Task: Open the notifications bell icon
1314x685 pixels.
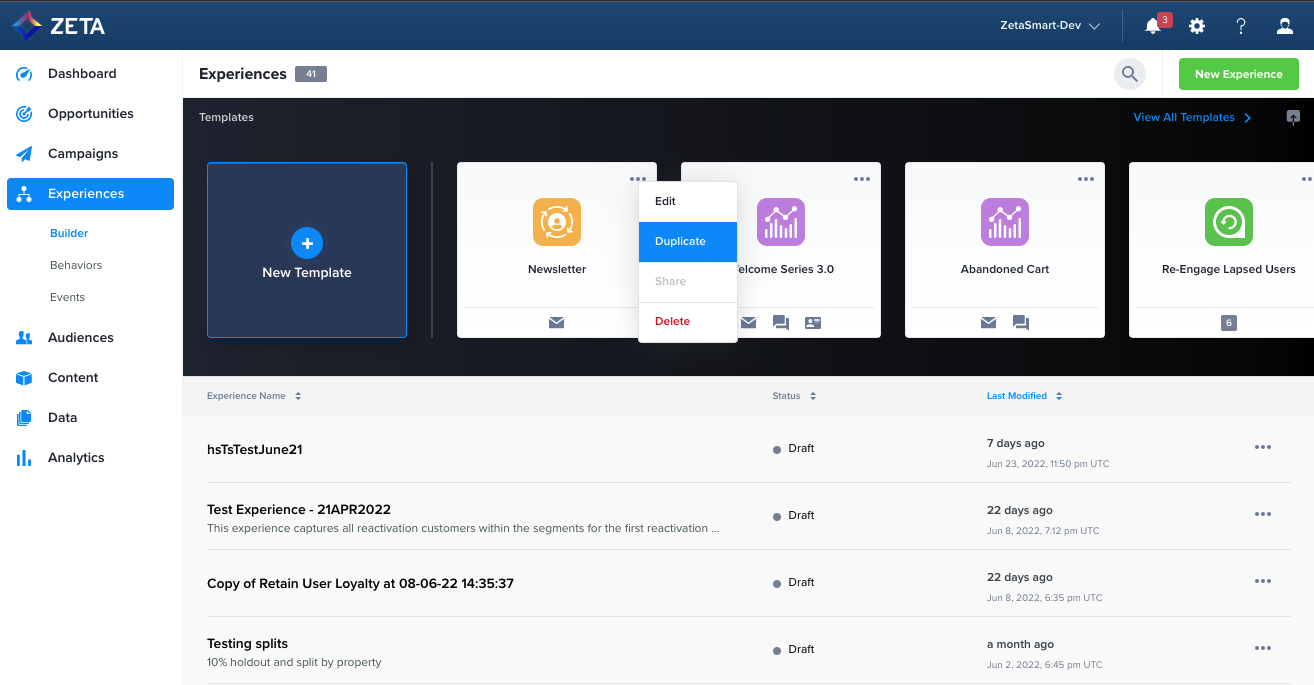Action: [1153, 26]
